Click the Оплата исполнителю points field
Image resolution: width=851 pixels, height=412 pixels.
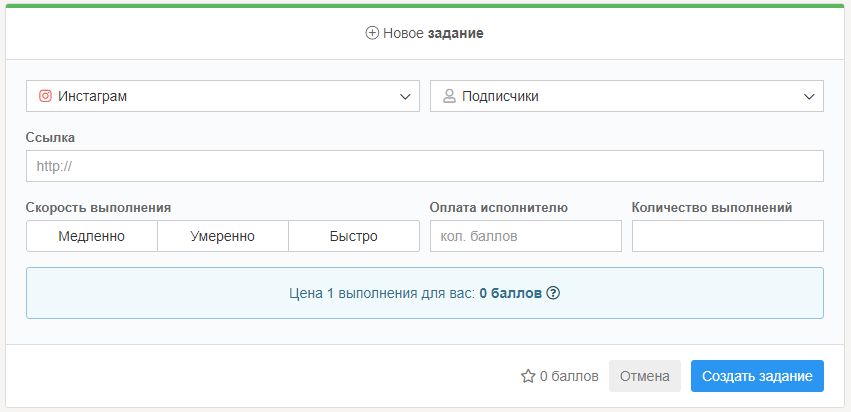click(525, 236)
